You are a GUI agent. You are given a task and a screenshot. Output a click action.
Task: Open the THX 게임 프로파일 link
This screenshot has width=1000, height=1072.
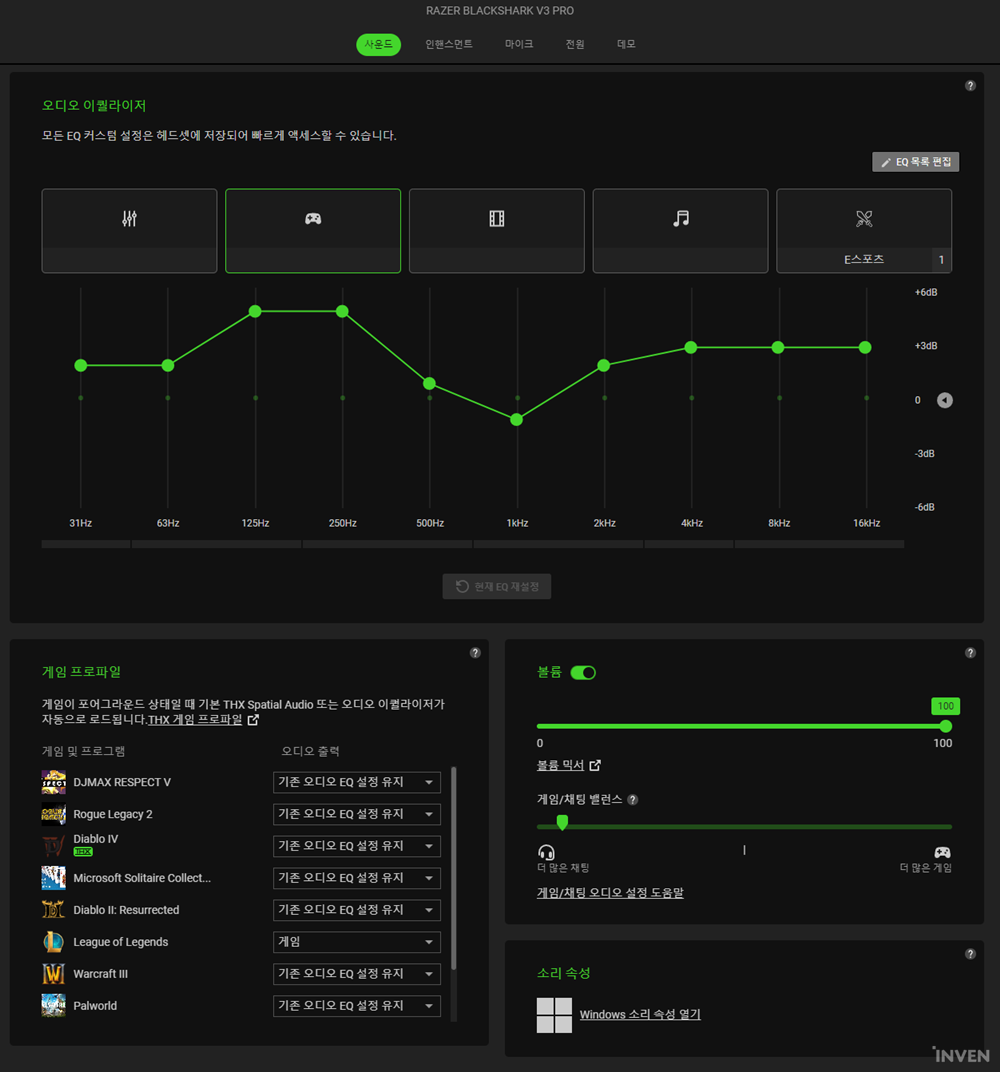(195, 720)
